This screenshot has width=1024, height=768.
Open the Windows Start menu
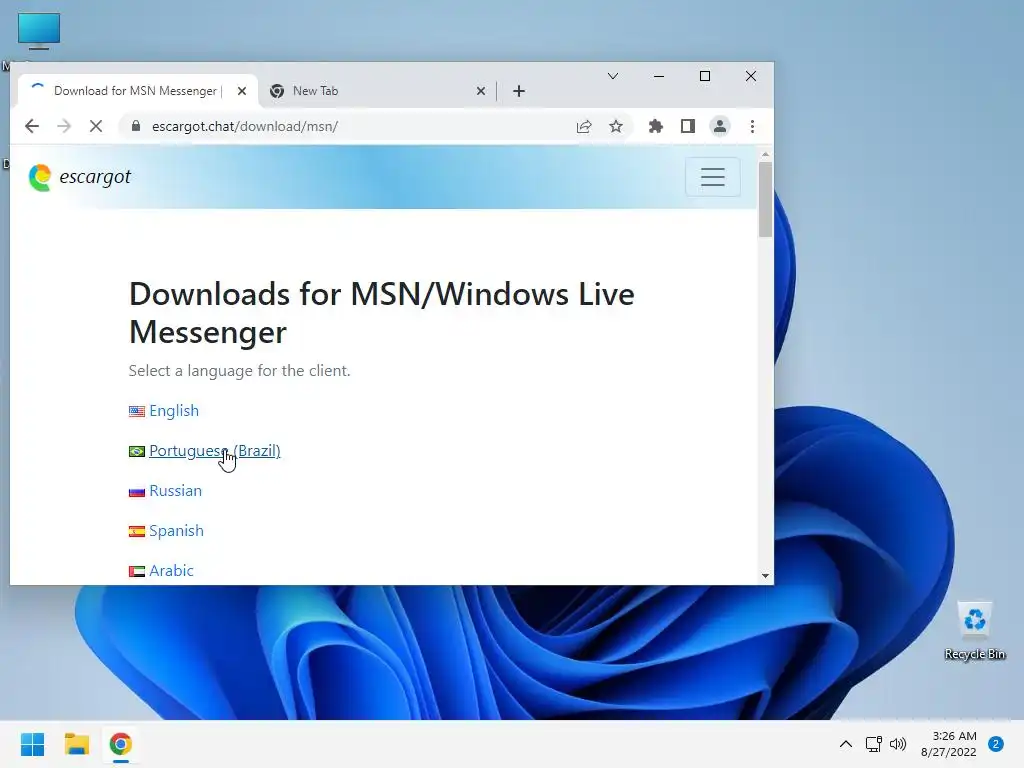33,744
